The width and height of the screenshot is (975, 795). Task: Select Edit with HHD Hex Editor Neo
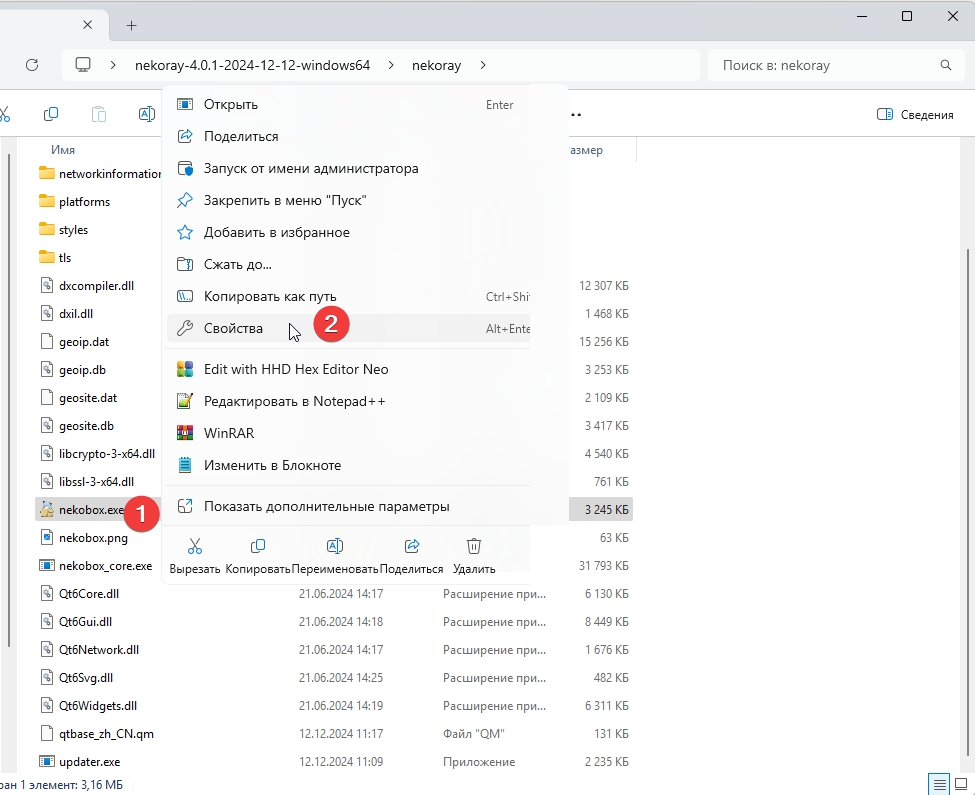(x=295, y=369)
